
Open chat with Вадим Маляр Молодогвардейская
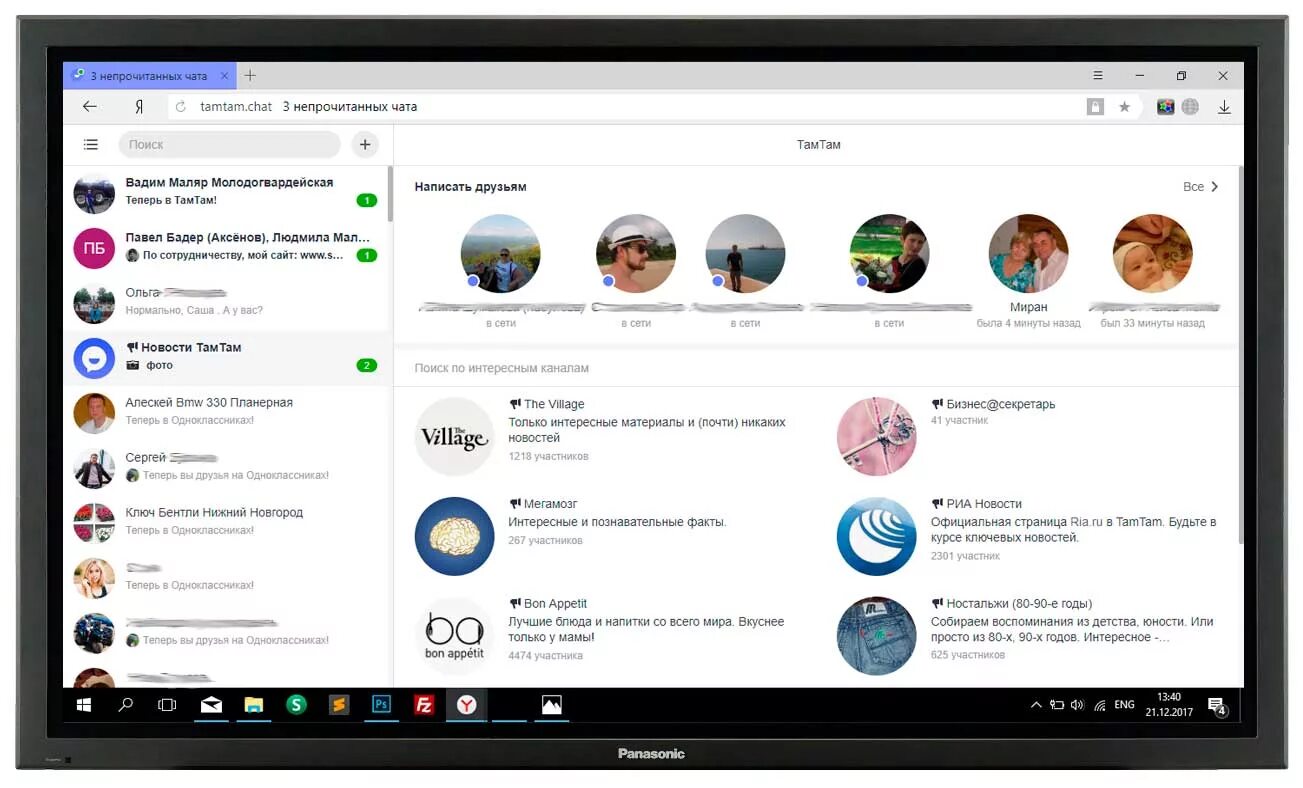[x=227, y=192]
